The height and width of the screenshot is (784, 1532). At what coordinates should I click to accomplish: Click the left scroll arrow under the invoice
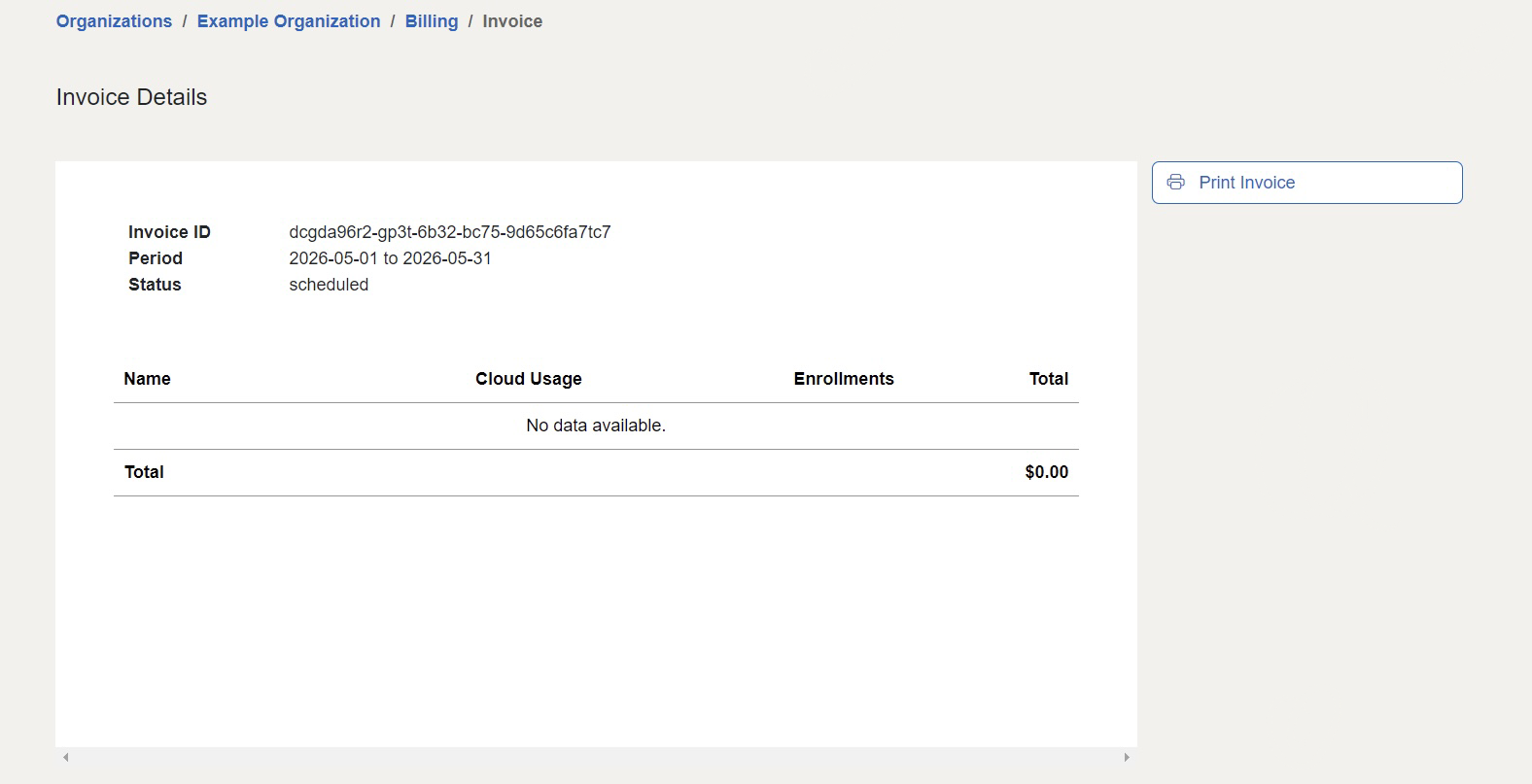66,757
